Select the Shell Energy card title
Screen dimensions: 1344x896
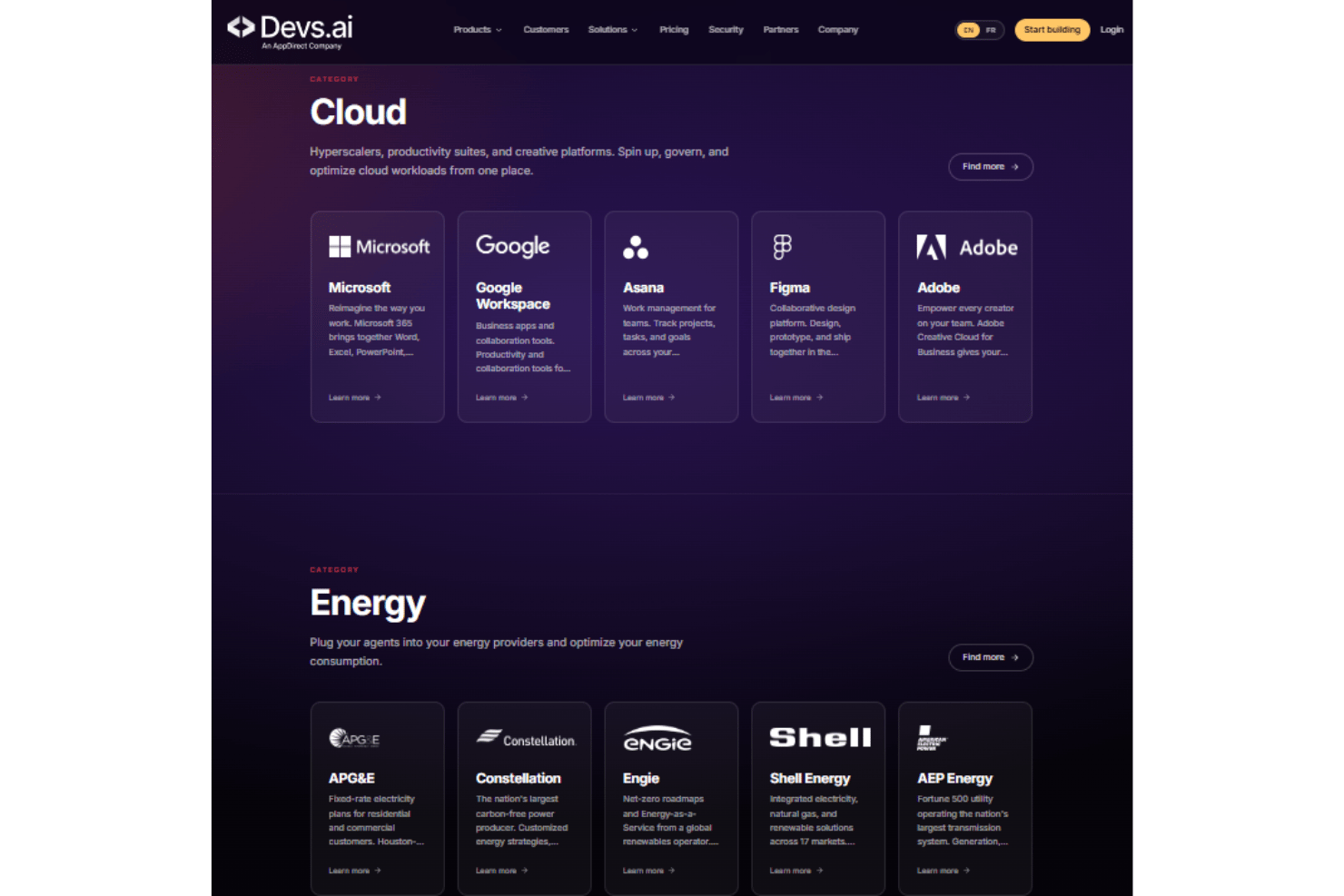coord(810,779)
